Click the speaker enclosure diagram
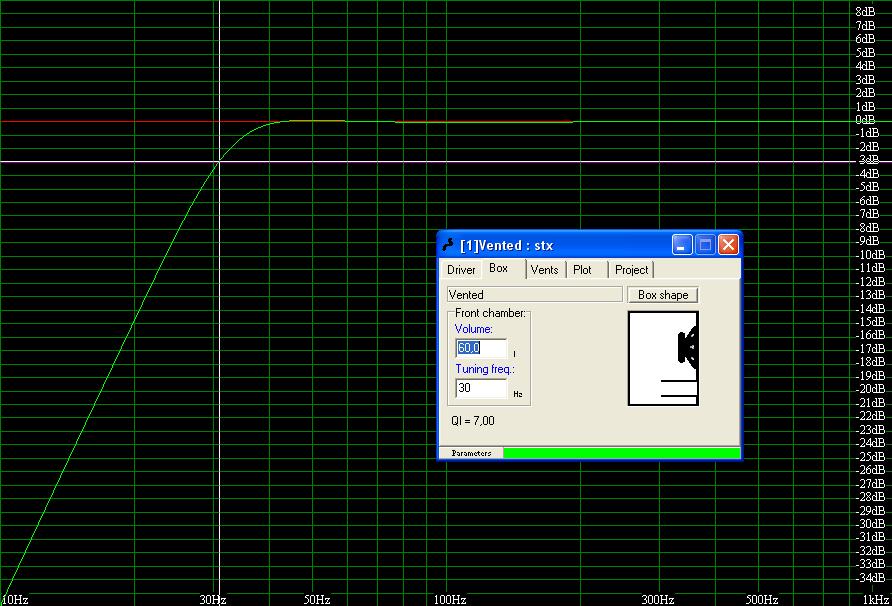 (662, 358)
